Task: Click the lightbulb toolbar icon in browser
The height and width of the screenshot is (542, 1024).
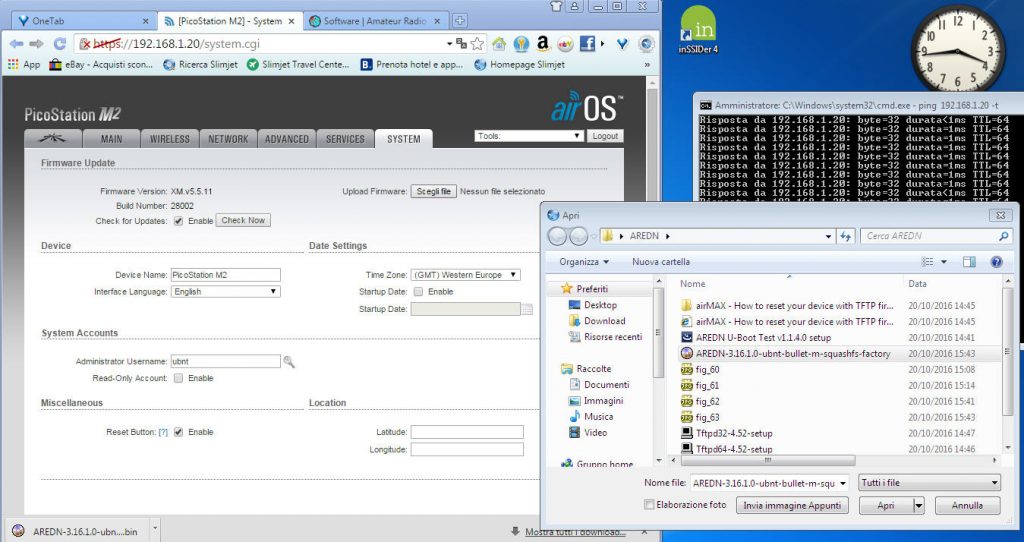Action: click(520, 44)
